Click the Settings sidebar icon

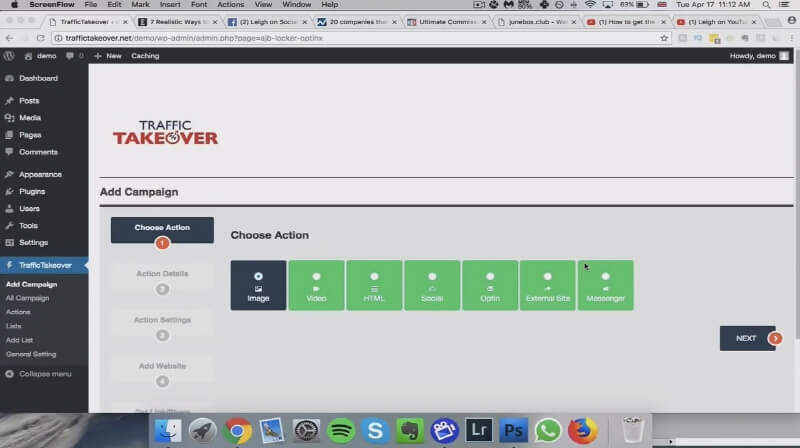pyautogui.click(x=9, y=242)
